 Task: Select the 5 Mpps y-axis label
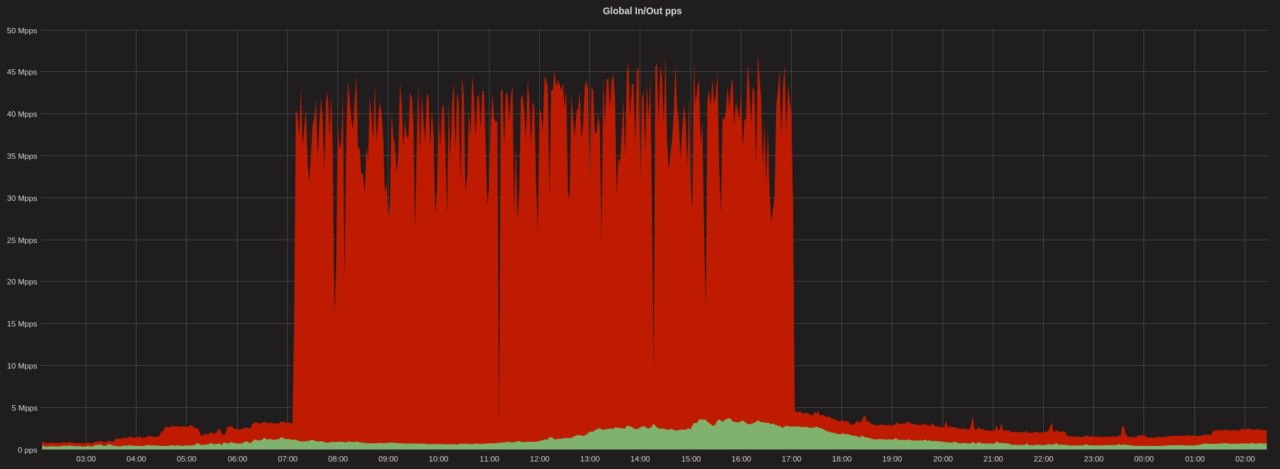tap(24, 408)
